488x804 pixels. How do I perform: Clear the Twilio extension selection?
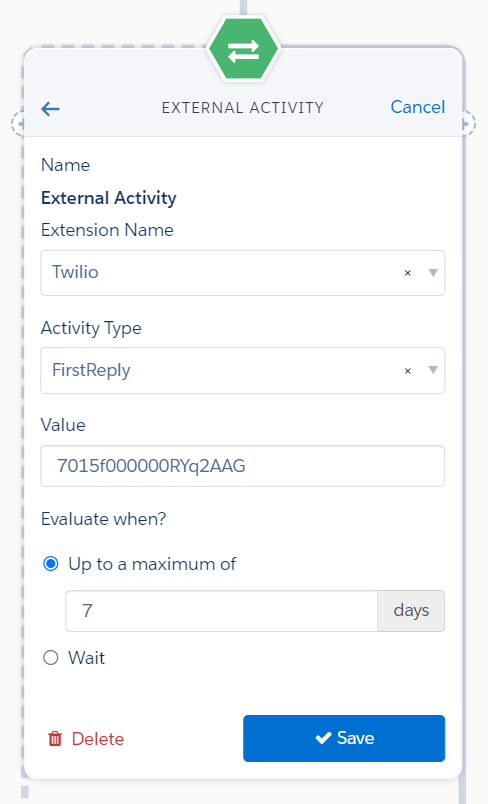click(408, 273)
